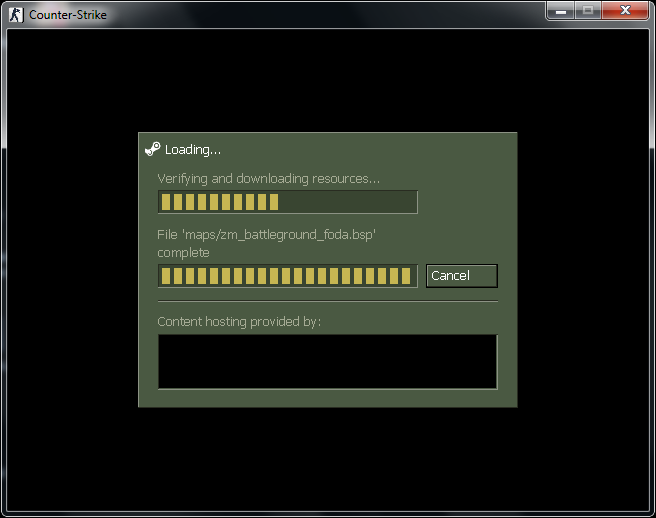The width and height of the screenshot is (656, 518).
Task: Click the Counter-Strike icon in title bar
Action: coord(16,15)
